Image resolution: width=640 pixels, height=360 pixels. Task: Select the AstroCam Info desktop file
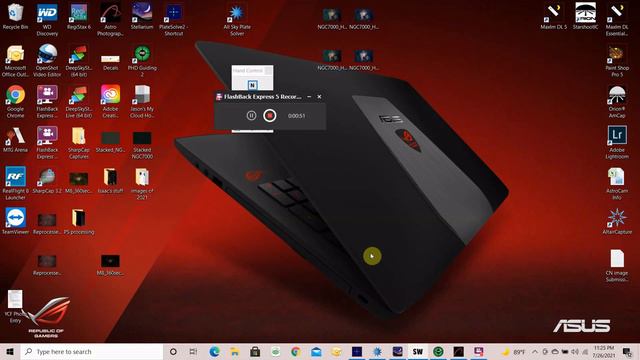click(617, 183)
